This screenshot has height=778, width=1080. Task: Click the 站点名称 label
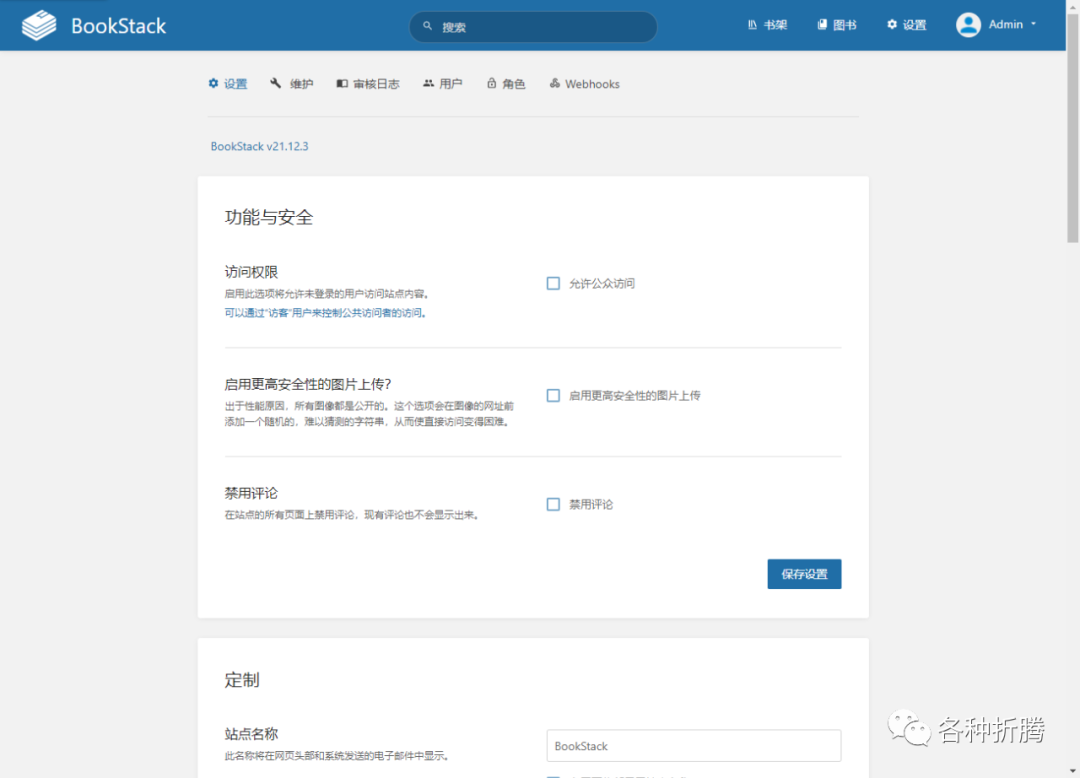pos(251,734)
